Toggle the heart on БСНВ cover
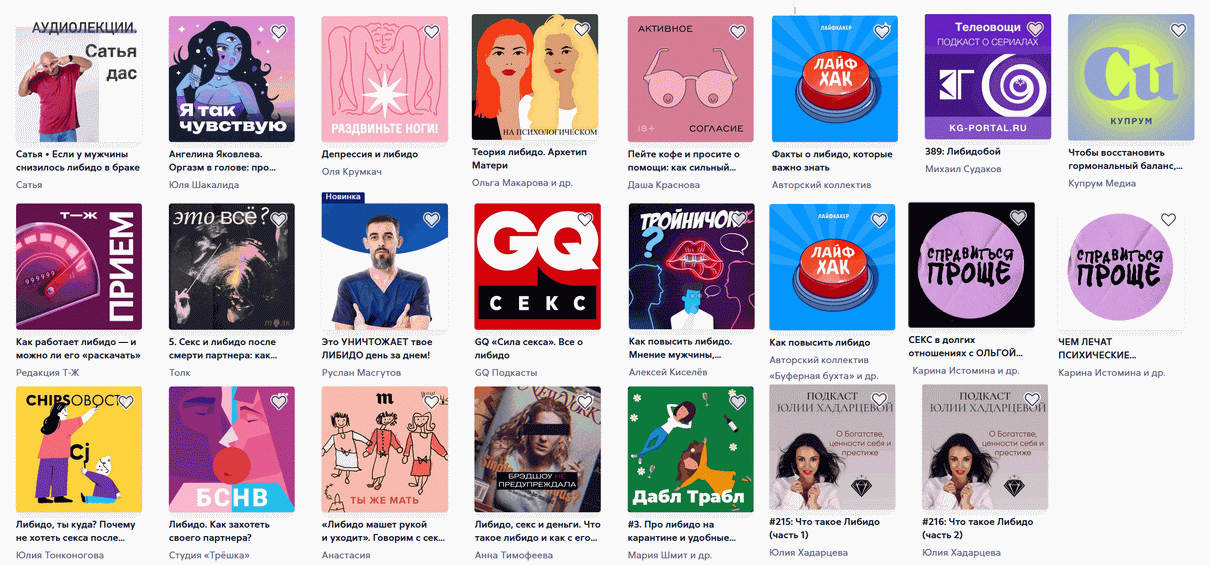The width and height of the screenshot is (1209, 565). 279,402
